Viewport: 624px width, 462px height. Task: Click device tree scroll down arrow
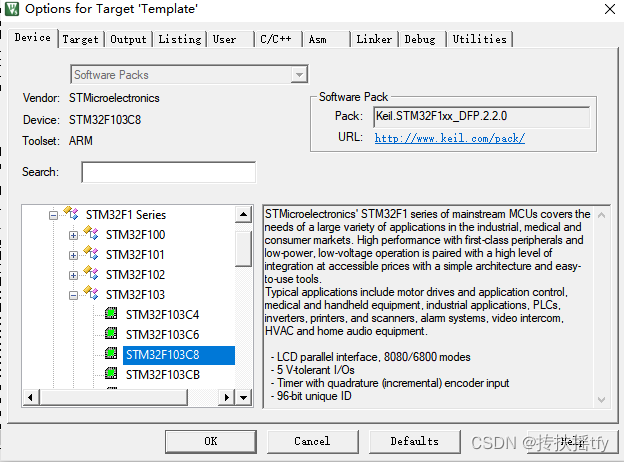(243, 397)
